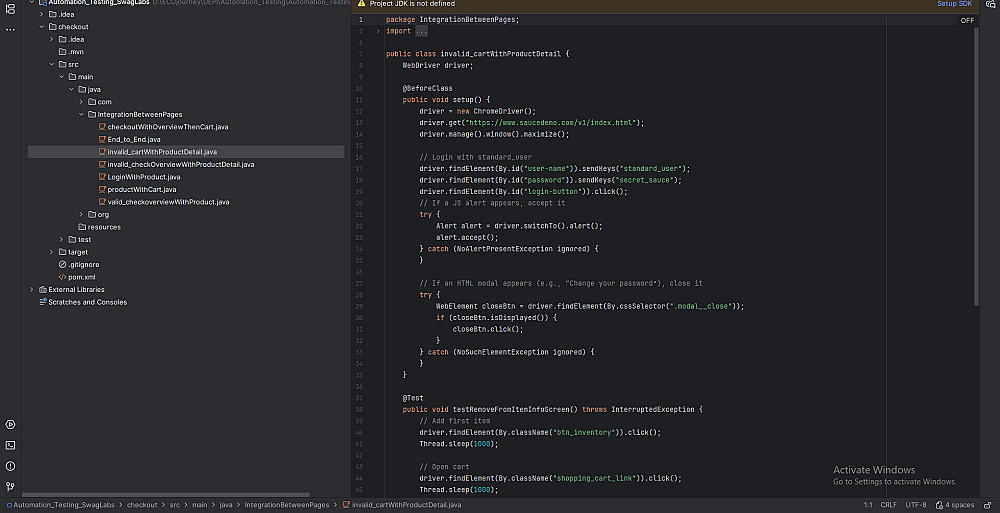Change CRLF line separator setting
1000x513 pixels.
[888, 505]
